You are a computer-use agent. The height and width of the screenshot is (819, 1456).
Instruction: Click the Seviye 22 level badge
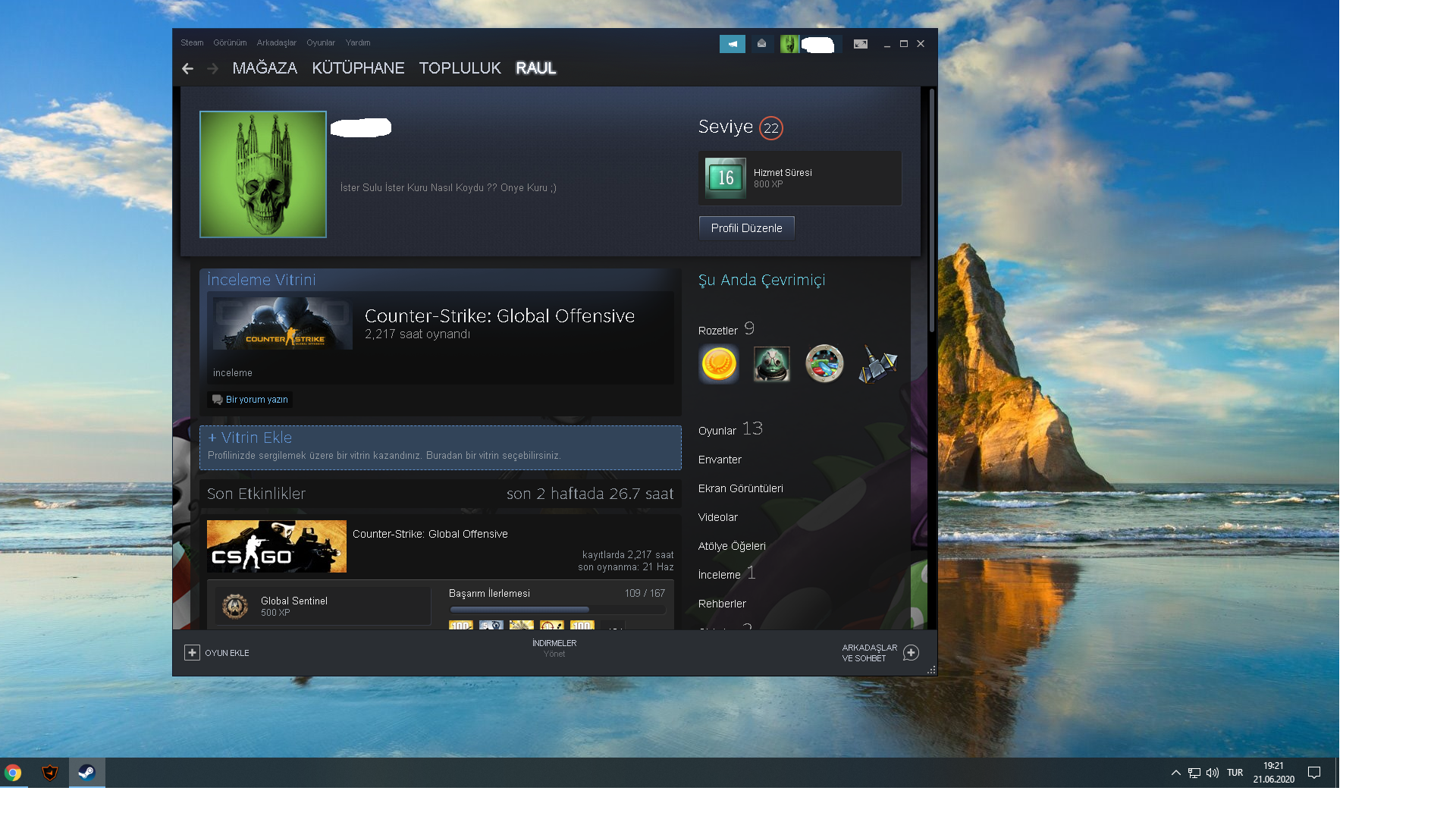click(x=771, y=128)
